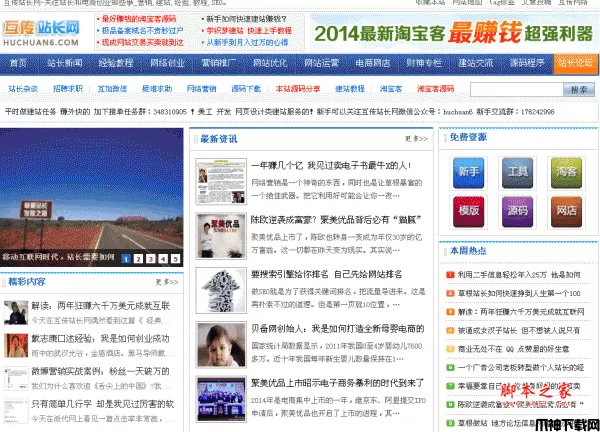Click the 2014最新淘宝客 banner ad
The width and height of the screenshot is (600, 432).
pos(454,33)
